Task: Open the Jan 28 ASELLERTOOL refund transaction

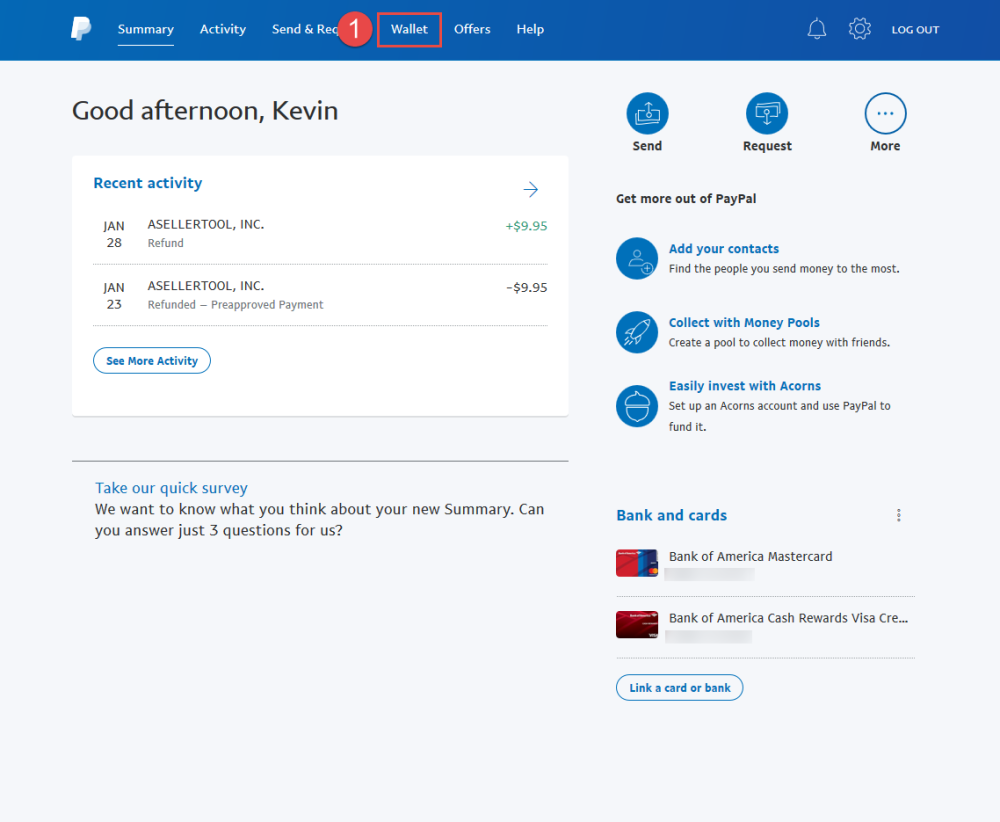Action: [x=320, y=234]
